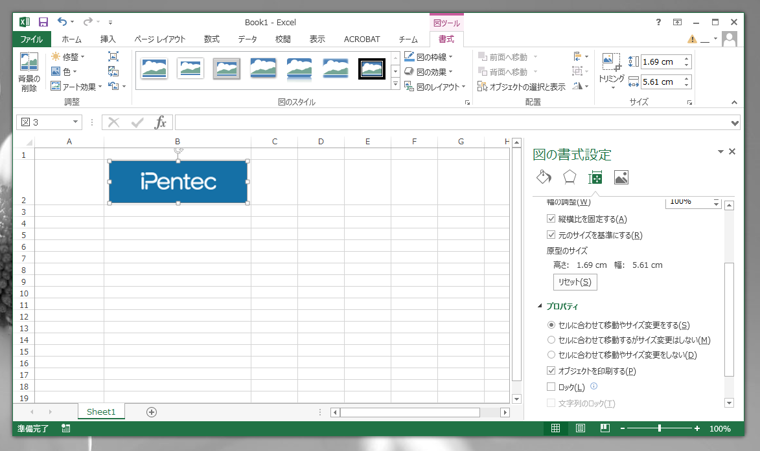Click the zoom in plus button
760x451 pixels.
coord(697,428)
